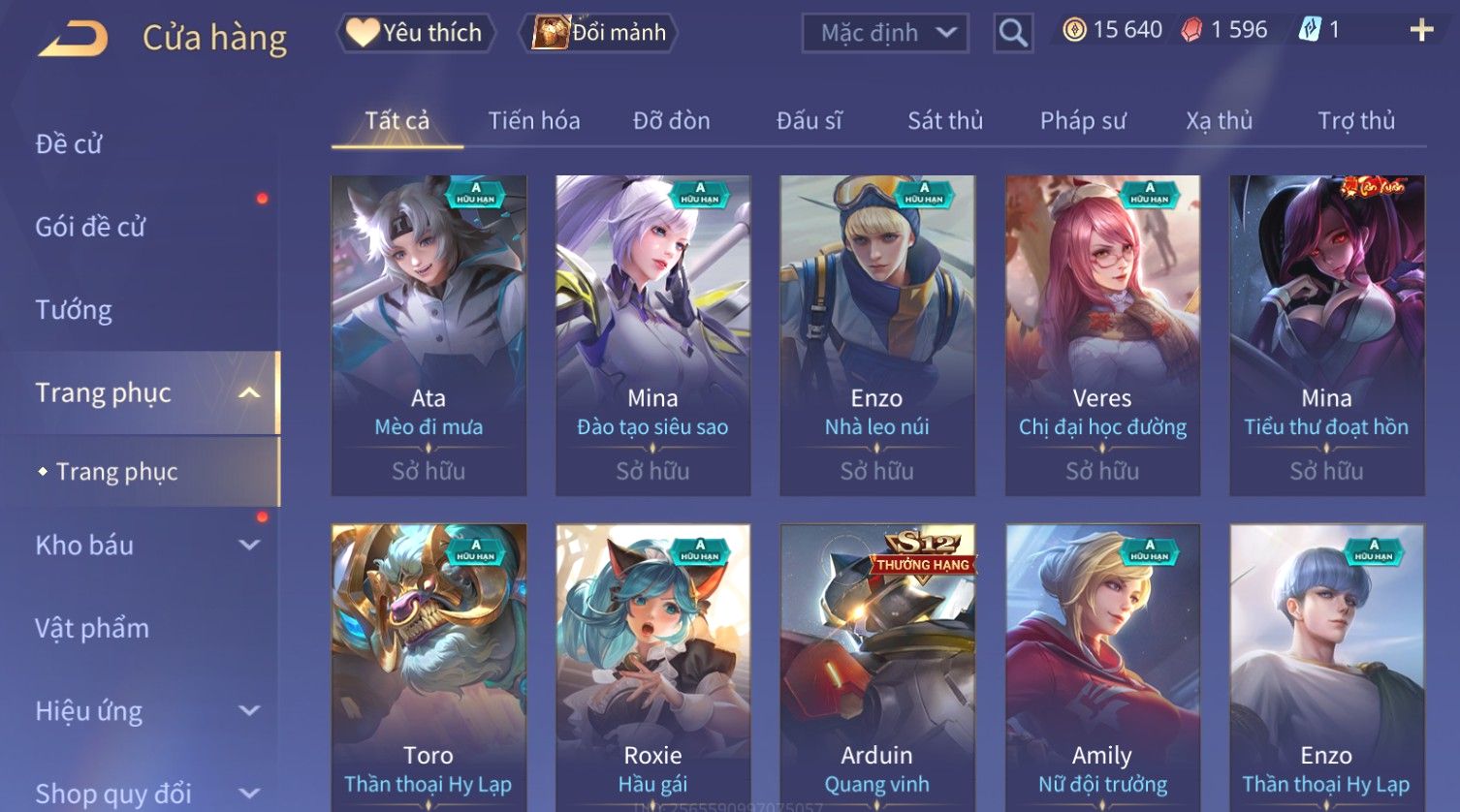Select Veres Chị đại học đường skin
This screenshot has width=1460, height=812.
coord(1102,335)
